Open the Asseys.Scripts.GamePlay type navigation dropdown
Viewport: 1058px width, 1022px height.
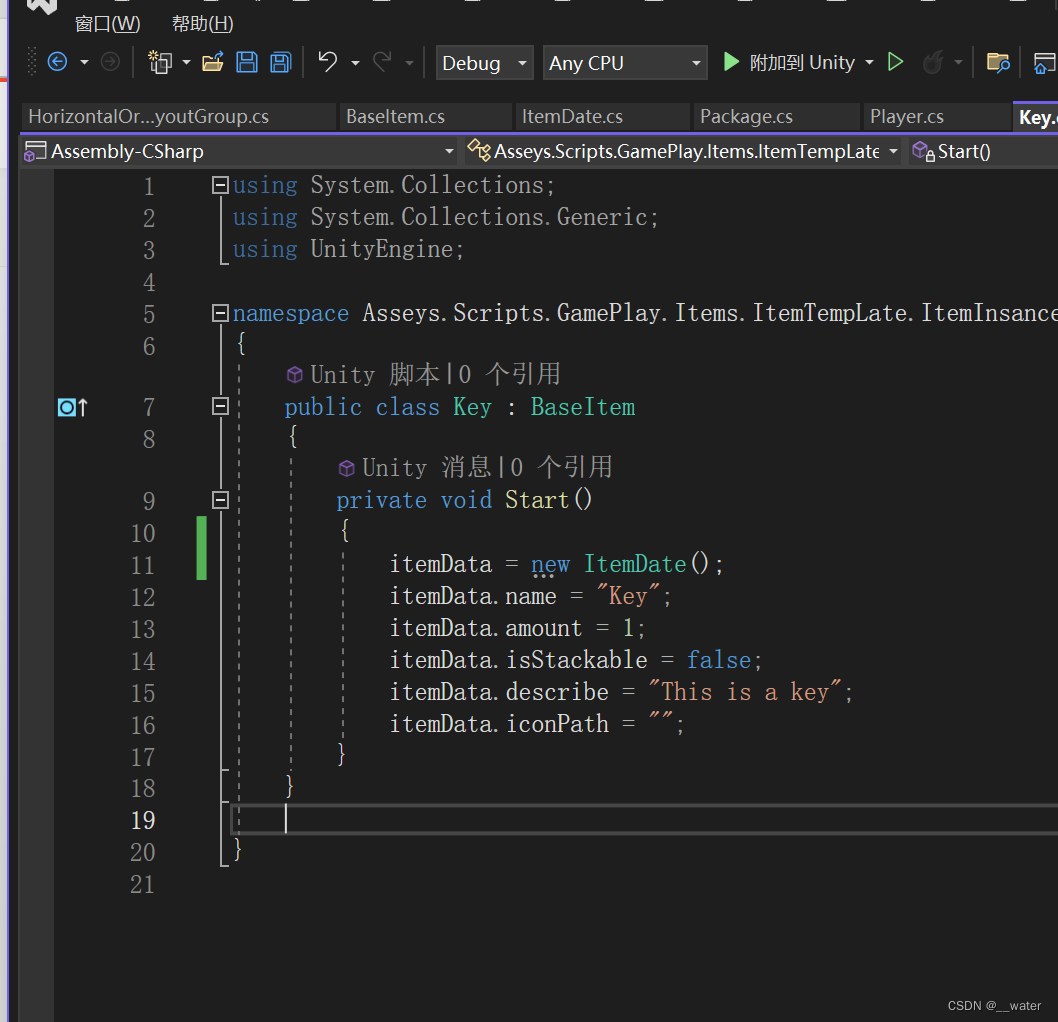[683, 151]
